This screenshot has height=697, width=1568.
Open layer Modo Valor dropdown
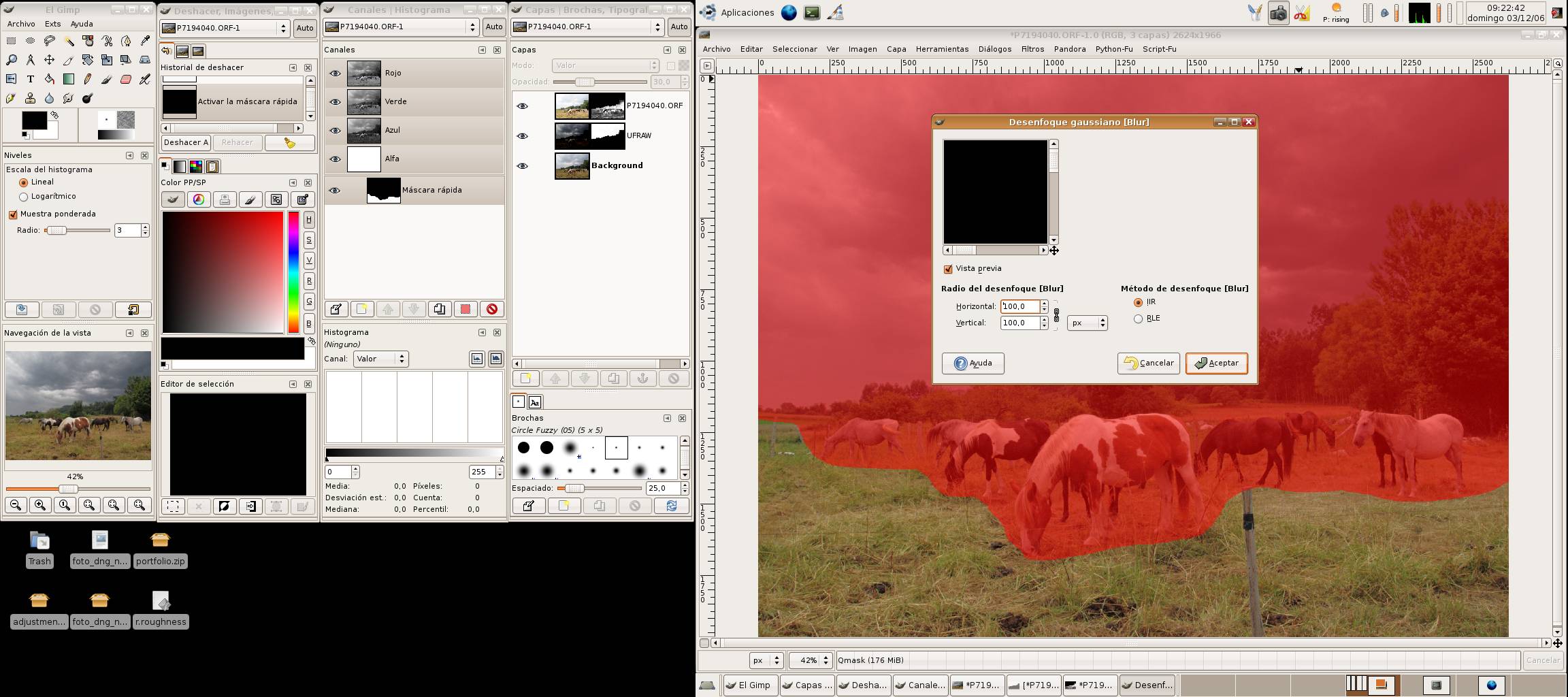point(605,65)
